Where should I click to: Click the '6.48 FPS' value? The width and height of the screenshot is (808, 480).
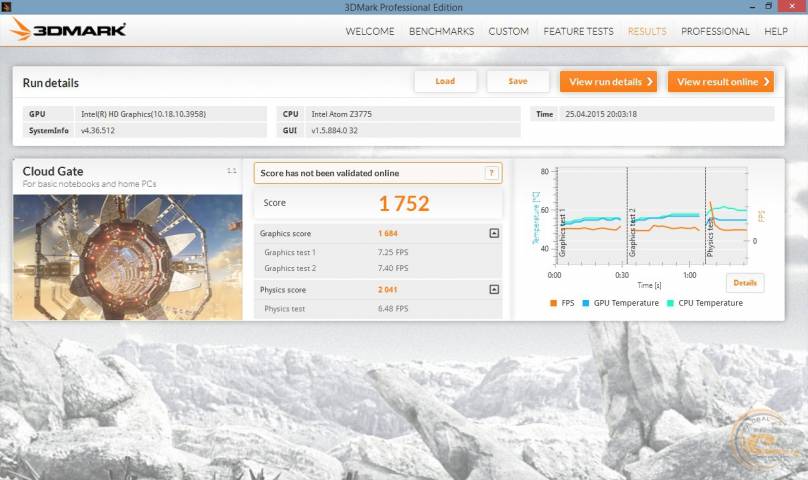tap(393, 309)
